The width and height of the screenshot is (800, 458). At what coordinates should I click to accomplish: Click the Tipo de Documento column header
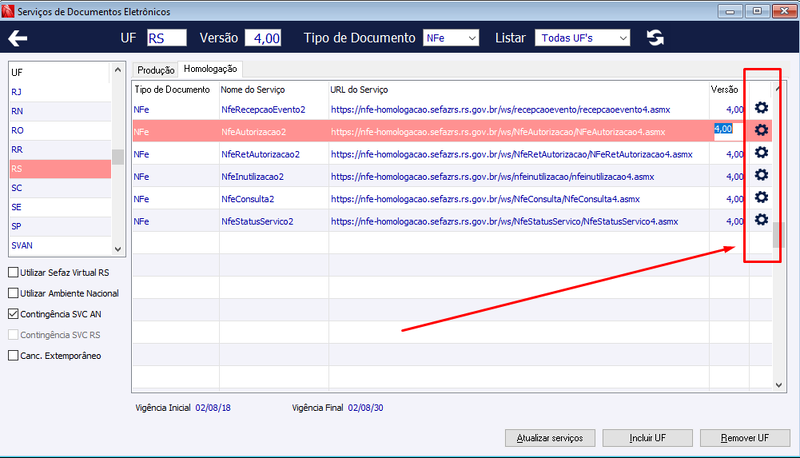(x=172, y=90)
